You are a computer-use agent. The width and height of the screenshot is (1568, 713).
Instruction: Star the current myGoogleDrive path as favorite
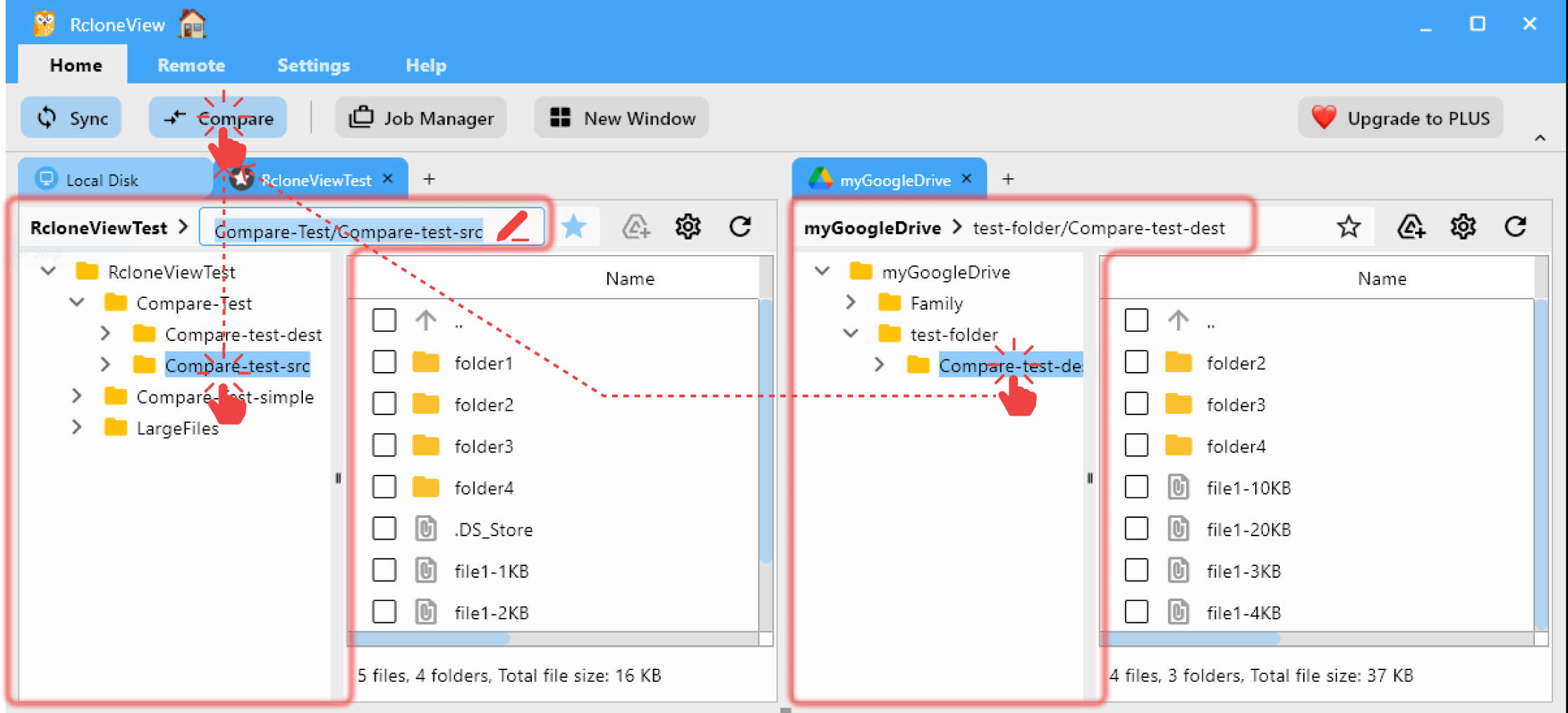pyautogui.click(x=1349, y=226)
